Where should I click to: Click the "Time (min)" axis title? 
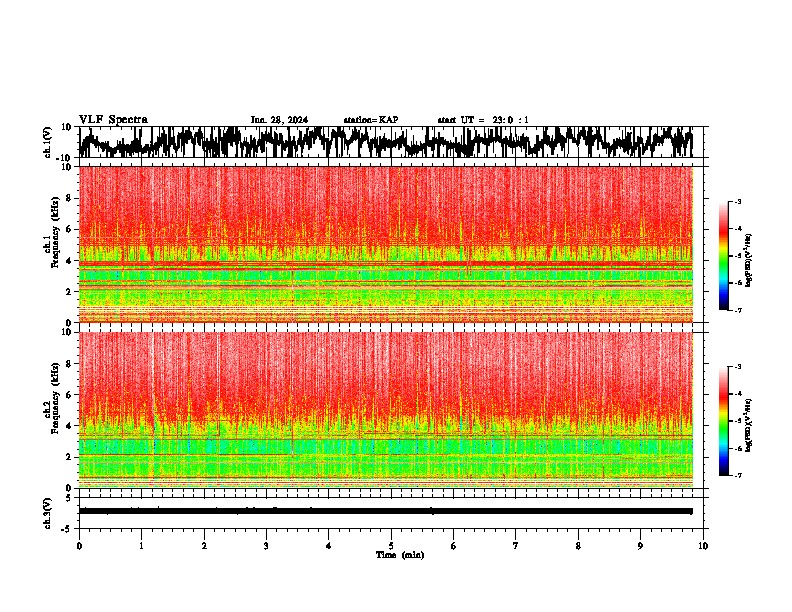pos(400,555)
